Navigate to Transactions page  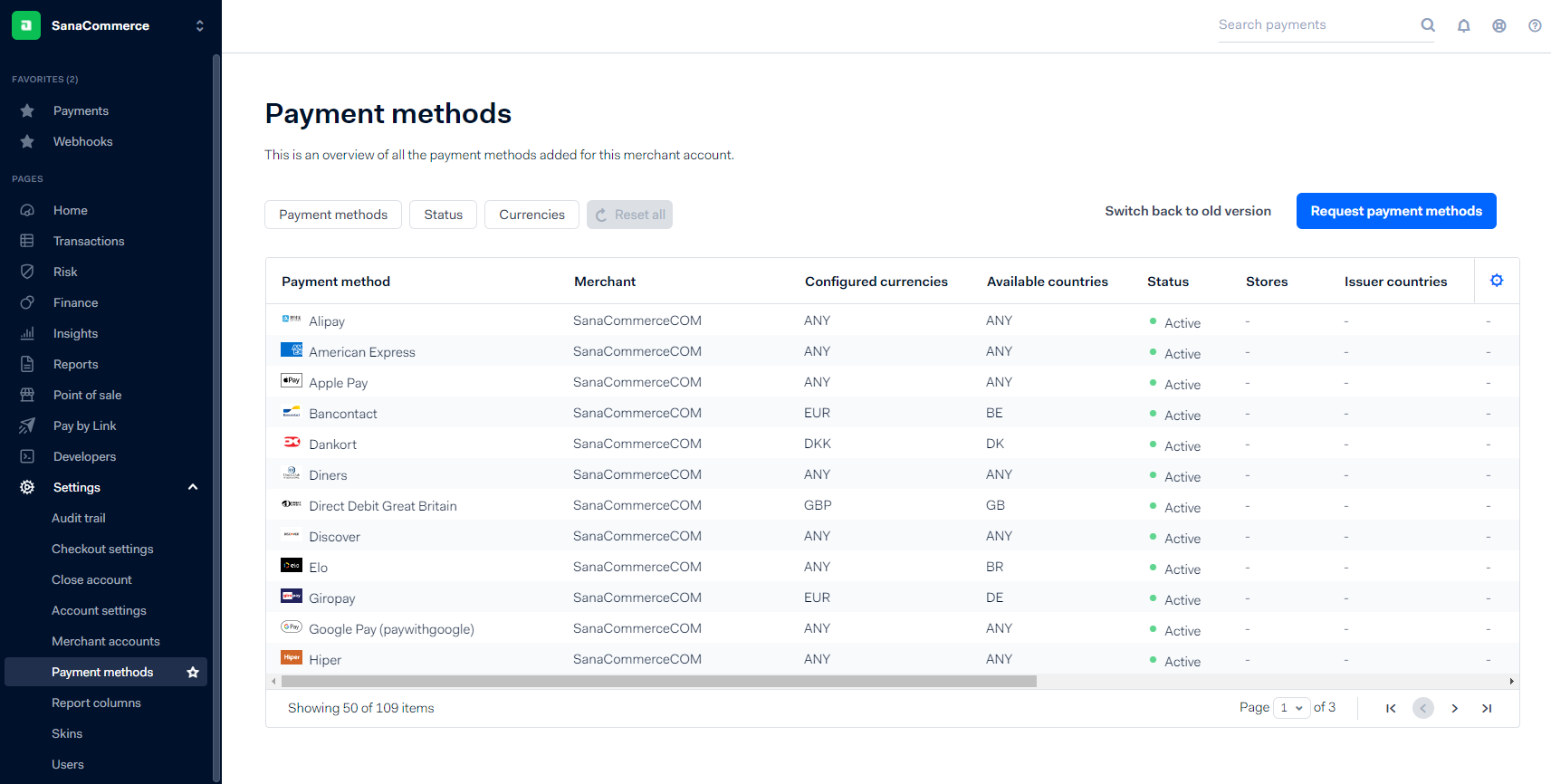tap(89, 241)
